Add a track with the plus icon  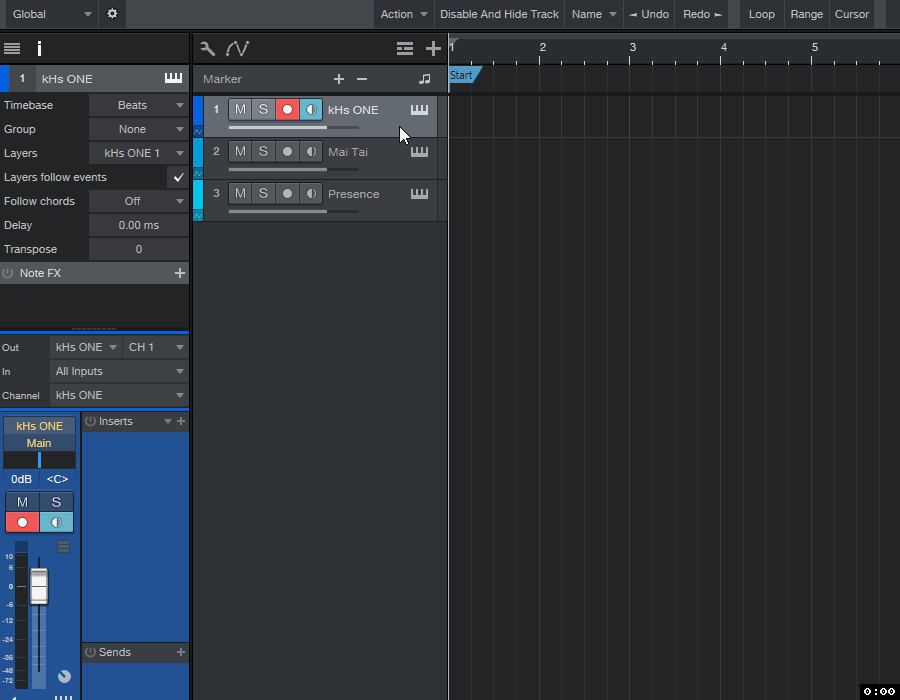click(x=433, y=49)
